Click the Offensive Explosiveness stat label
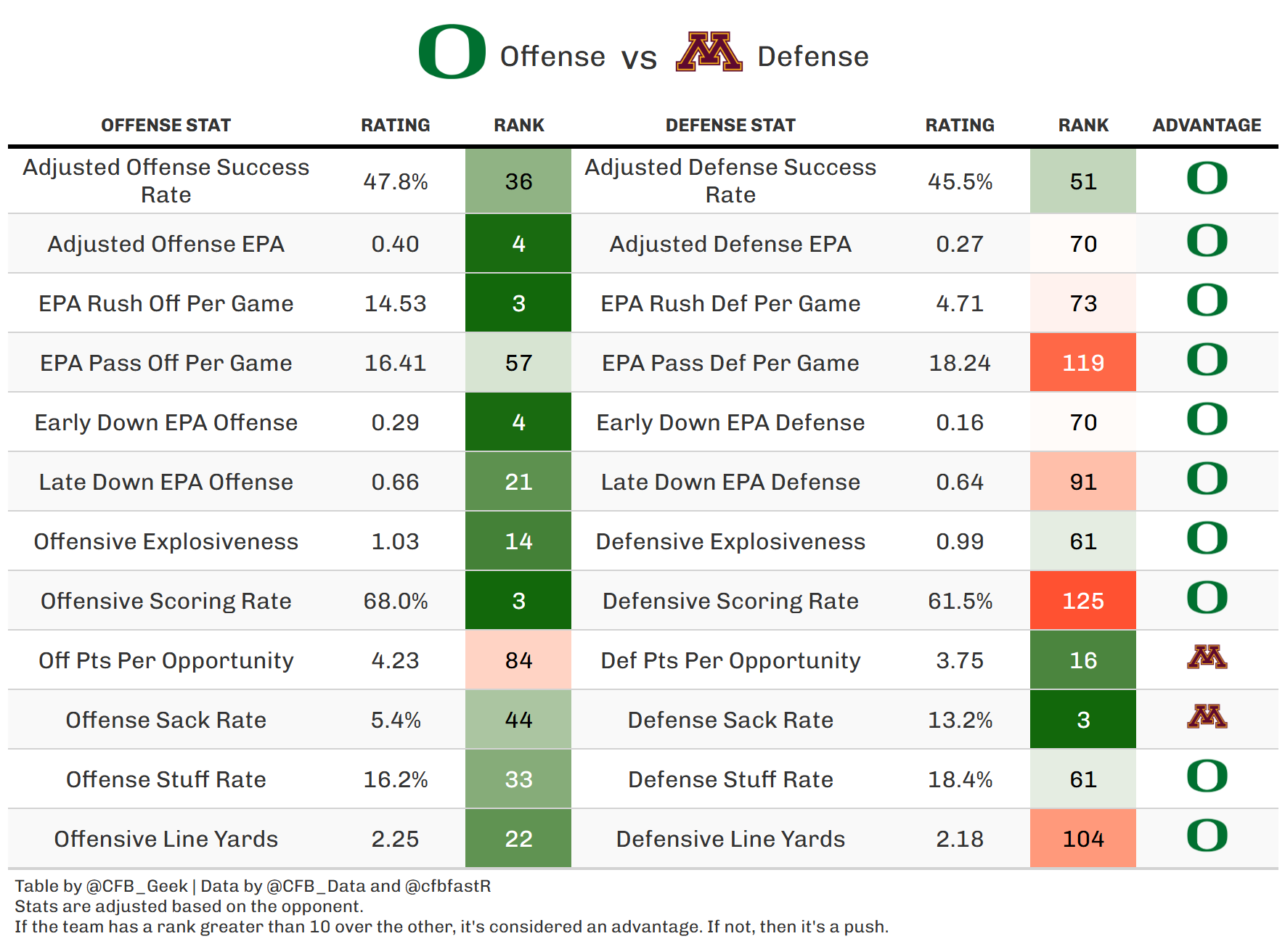Viewport: 1285px width, 952px height. coord(166,541)
